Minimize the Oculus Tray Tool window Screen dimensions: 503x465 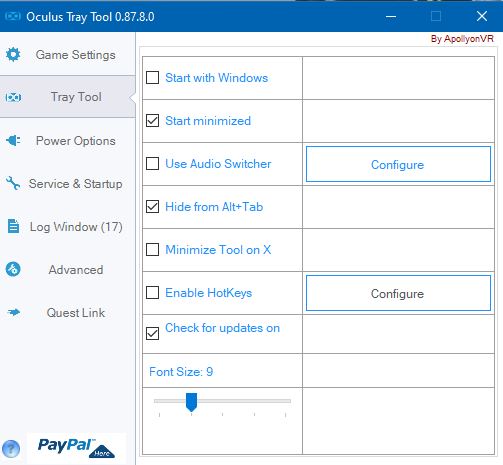[x=391, y=16]
